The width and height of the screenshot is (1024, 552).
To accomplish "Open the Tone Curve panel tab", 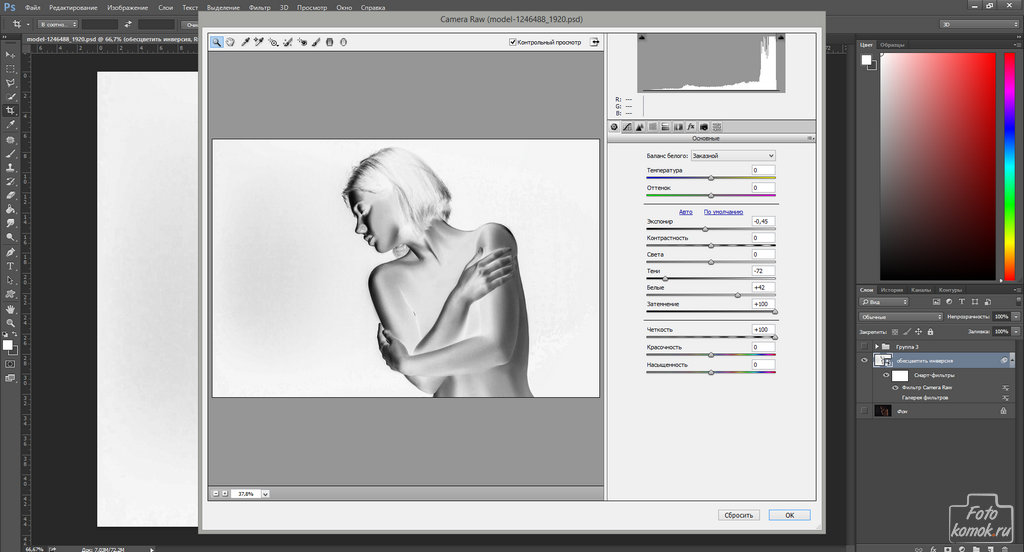I will tap(627, 127).
